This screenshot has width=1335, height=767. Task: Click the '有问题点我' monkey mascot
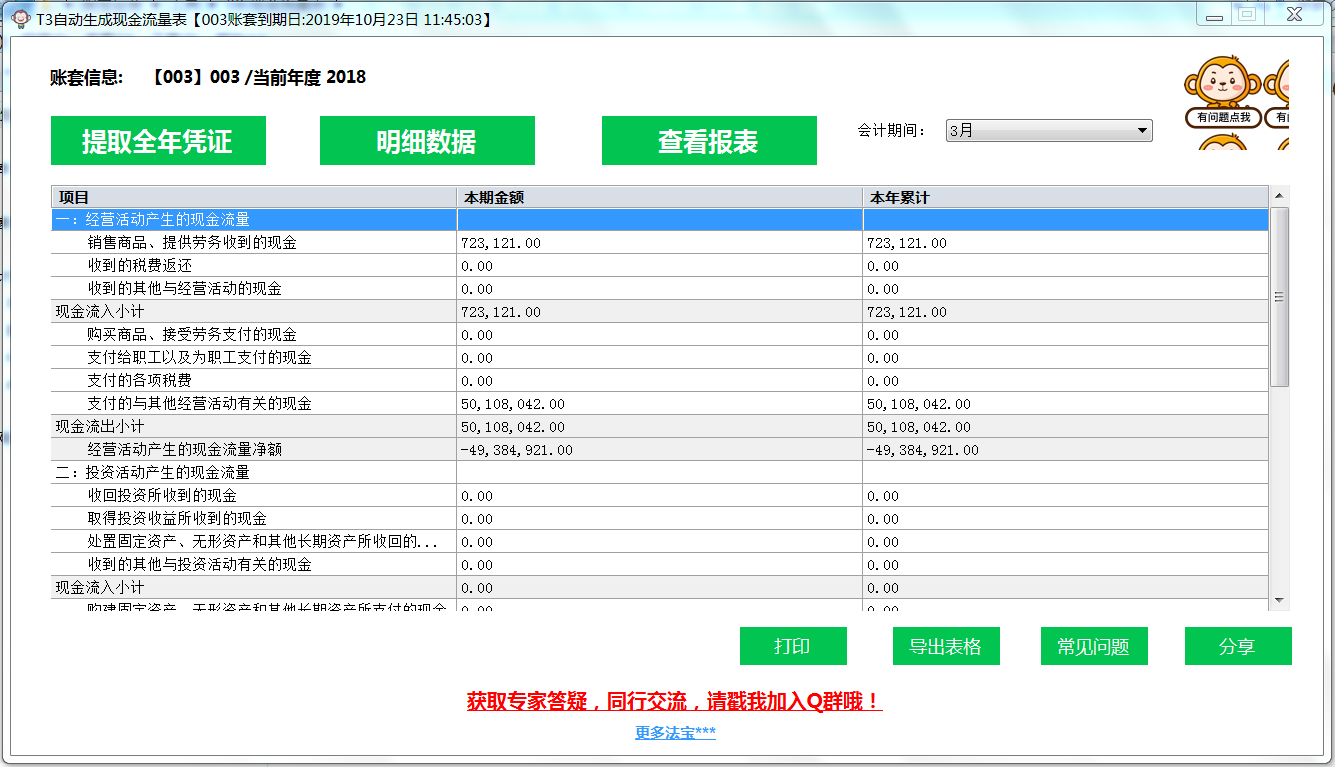tap(1222, 92)
